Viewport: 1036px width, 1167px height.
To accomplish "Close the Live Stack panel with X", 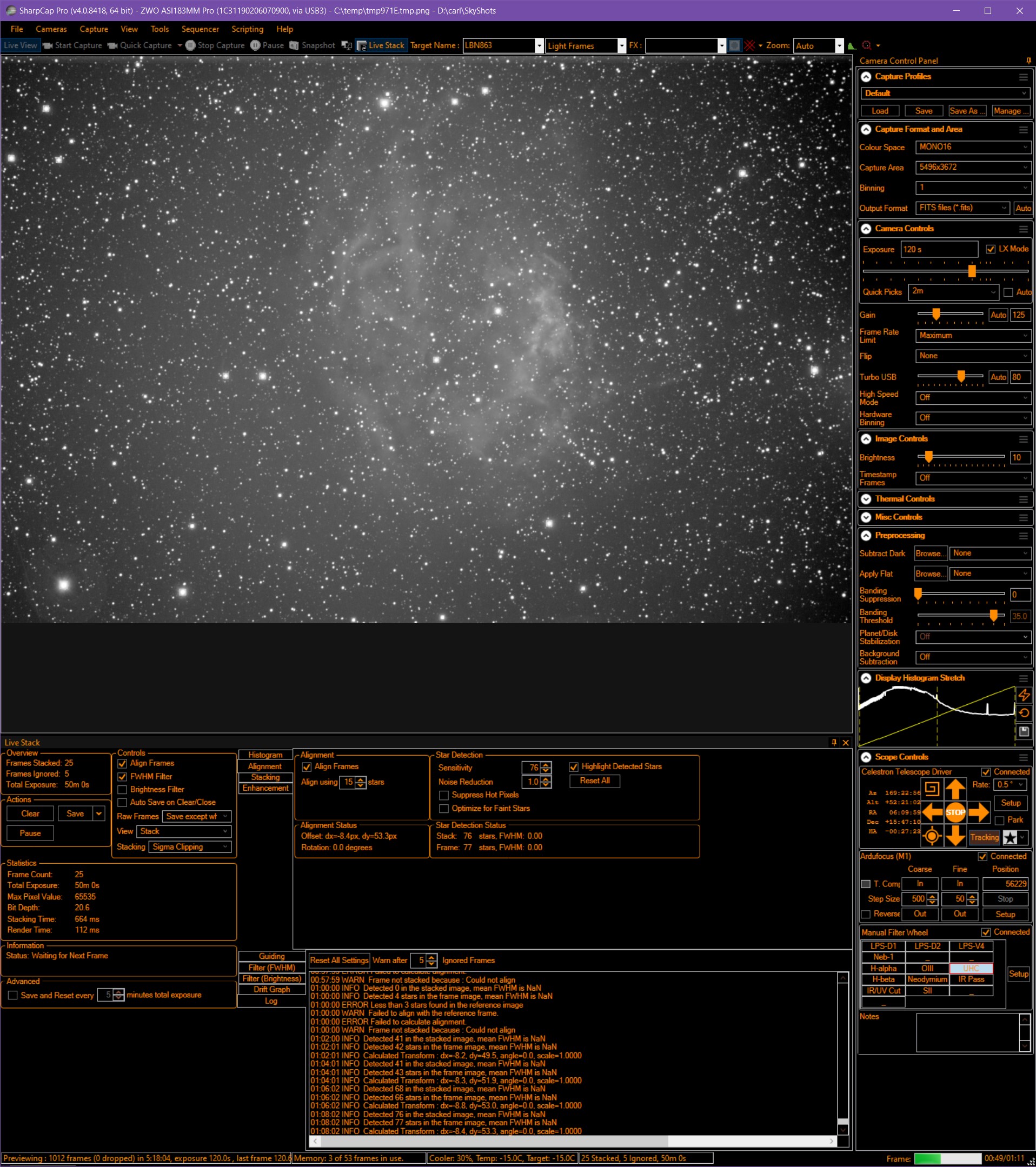I will click(x=846, y=742).
